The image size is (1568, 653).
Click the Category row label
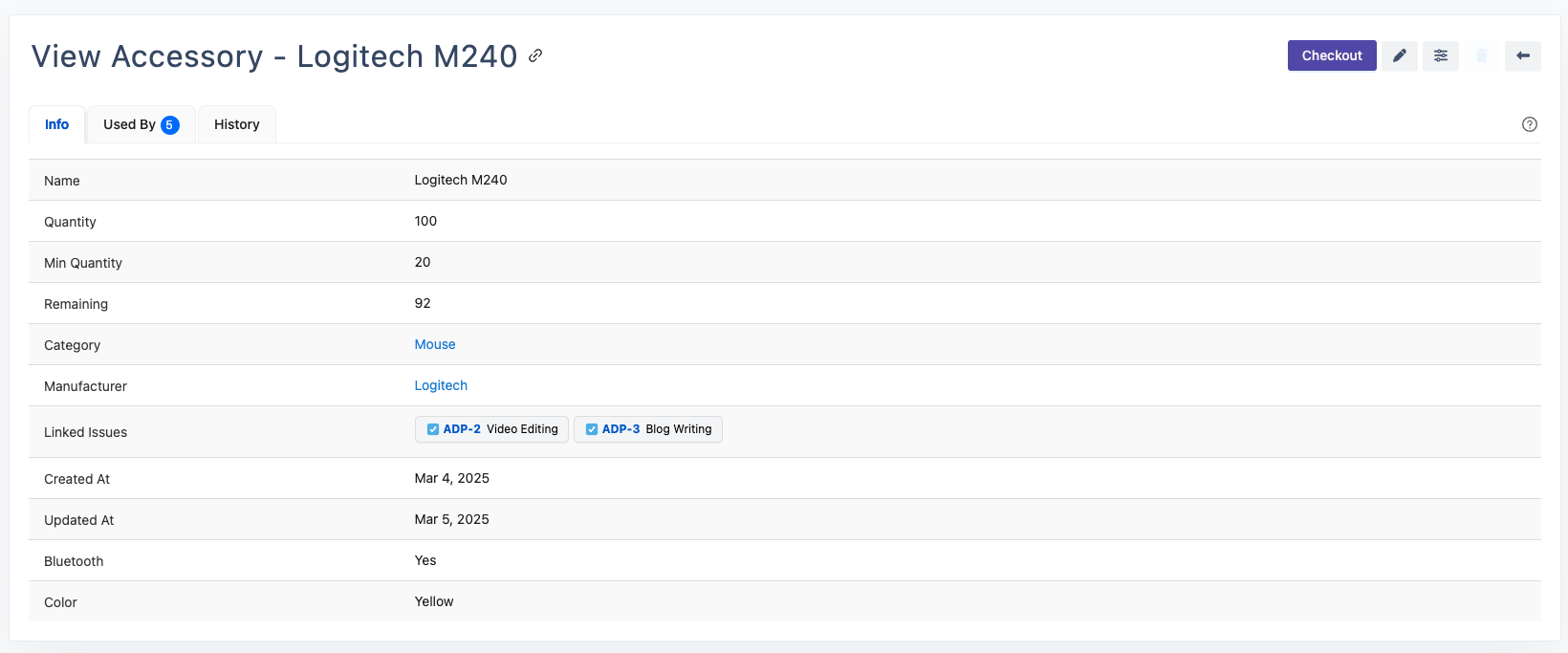(x=73, y=345)
